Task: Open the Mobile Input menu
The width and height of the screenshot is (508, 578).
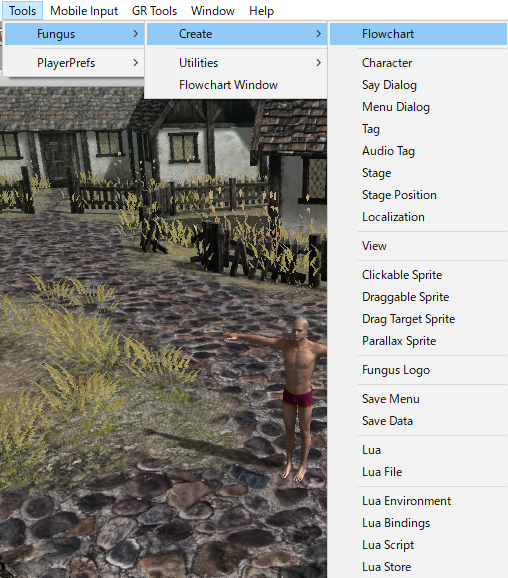Action: point(84,11)
